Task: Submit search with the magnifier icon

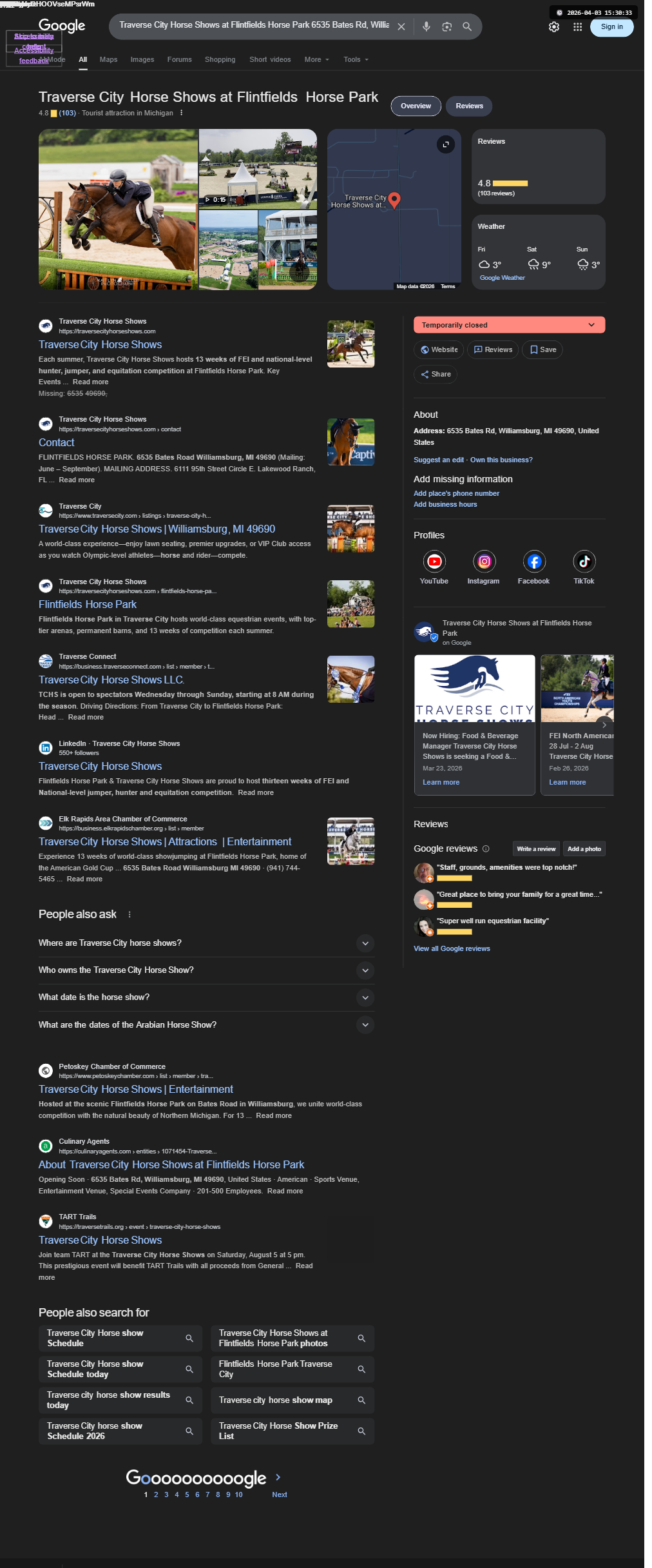Action: point(467,27)
